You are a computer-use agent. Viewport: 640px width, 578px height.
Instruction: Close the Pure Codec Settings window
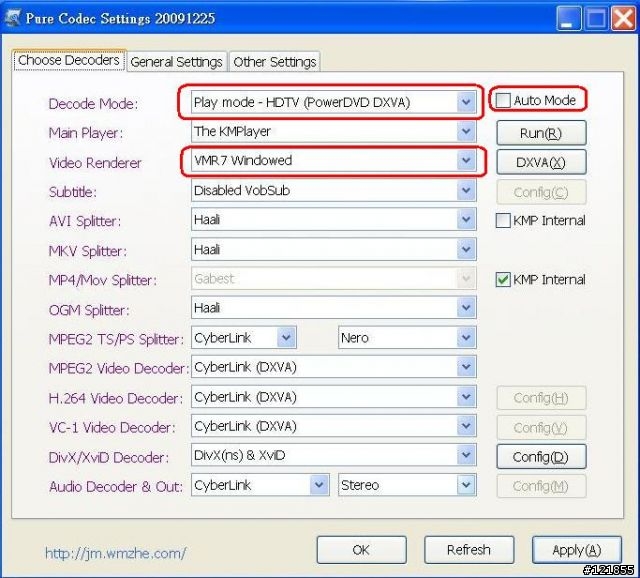pyautogui.click(x=623, y=18)
